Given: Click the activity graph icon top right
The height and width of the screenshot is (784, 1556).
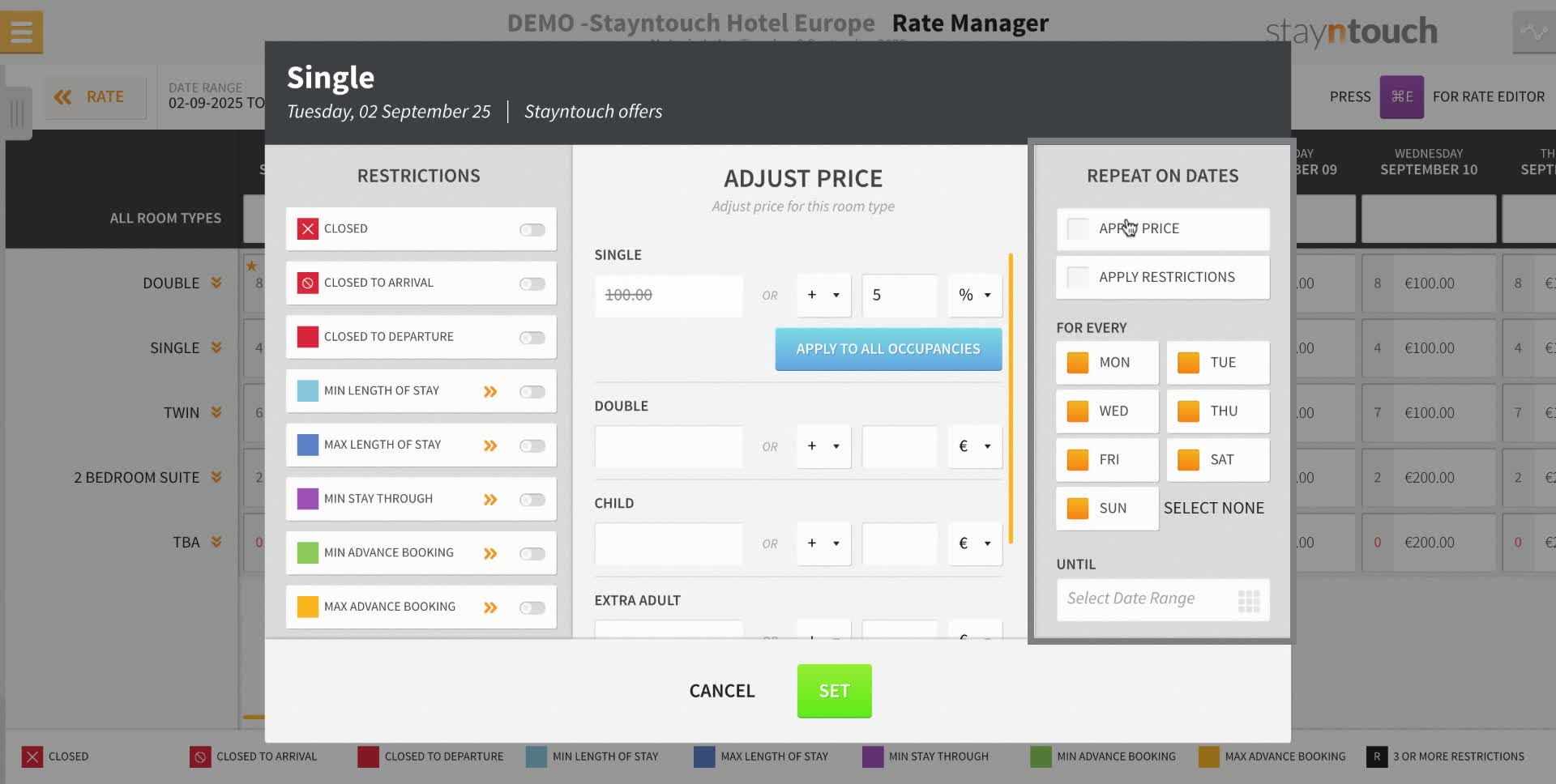Looking at the screenshot, I should click(1533, 32).
